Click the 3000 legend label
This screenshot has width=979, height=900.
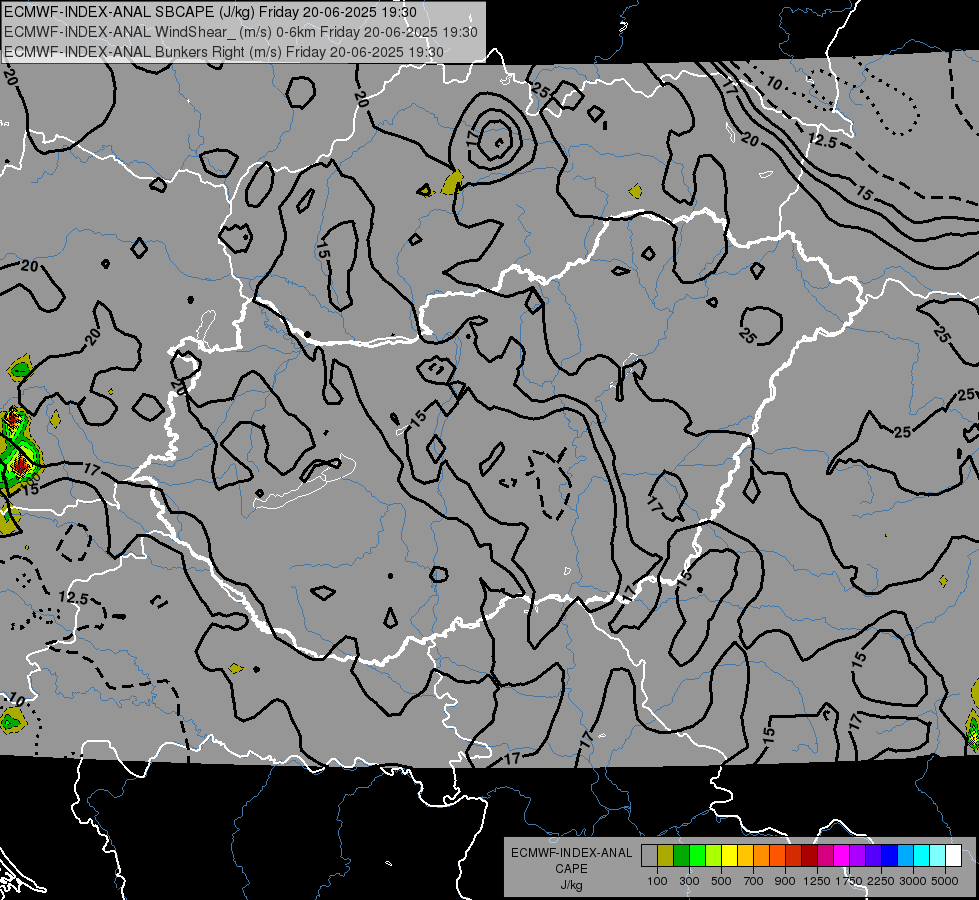click(x=913, y=881)
